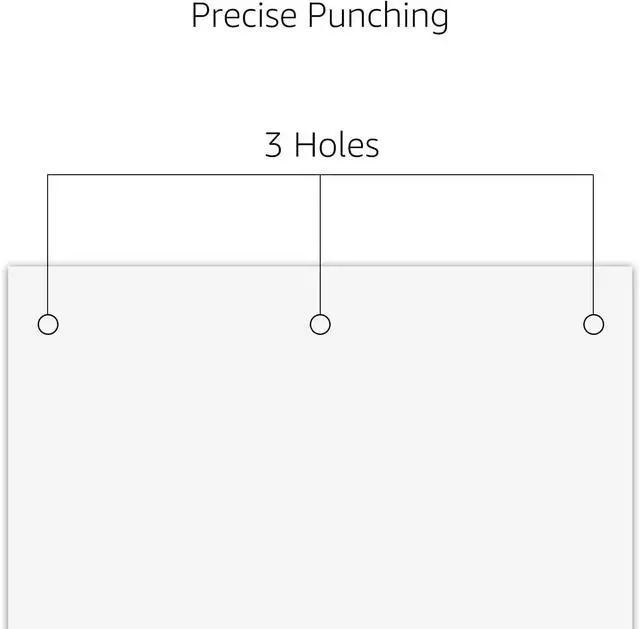Click the center vertical callout line
640x629 pixels.
click(320, 245)
